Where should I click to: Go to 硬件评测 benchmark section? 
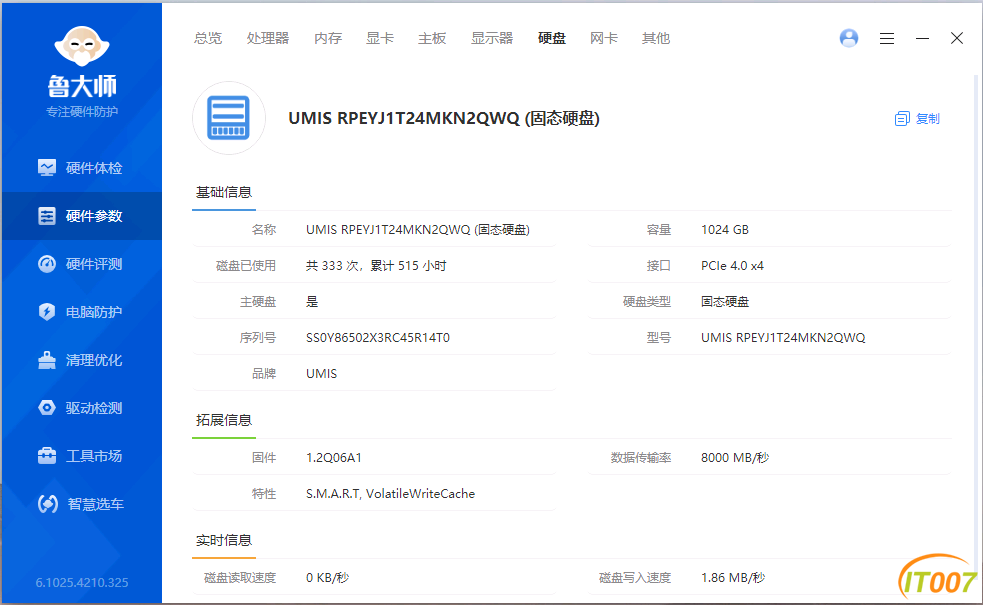tap(81, 264)
